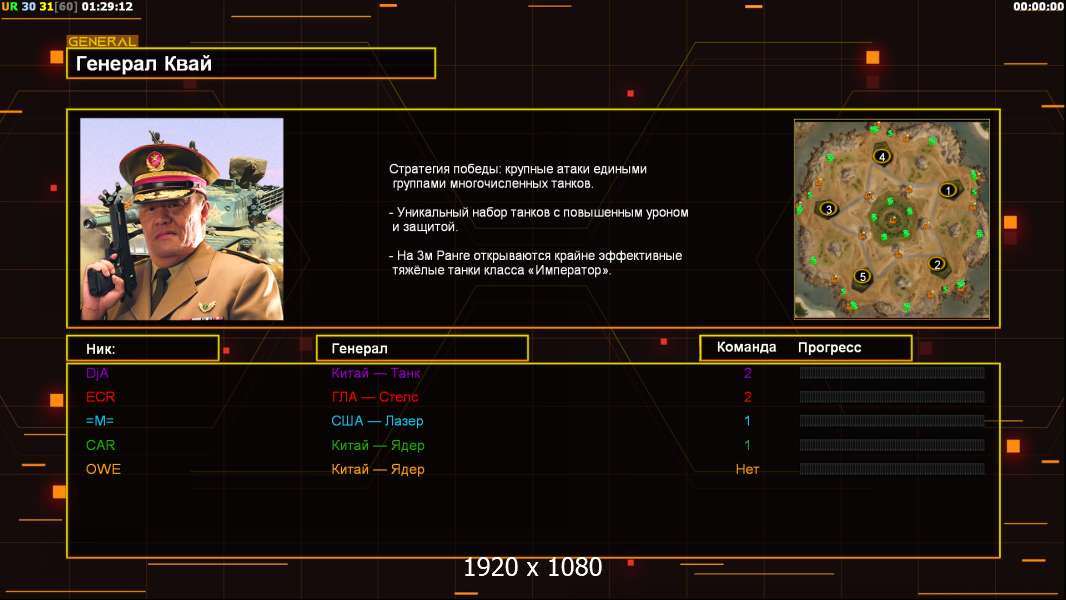This screenshot has height=600, width=1066.
Task: Pick start position 5 on the minimap
Action: pyautogui.click(x=862, y=277)
